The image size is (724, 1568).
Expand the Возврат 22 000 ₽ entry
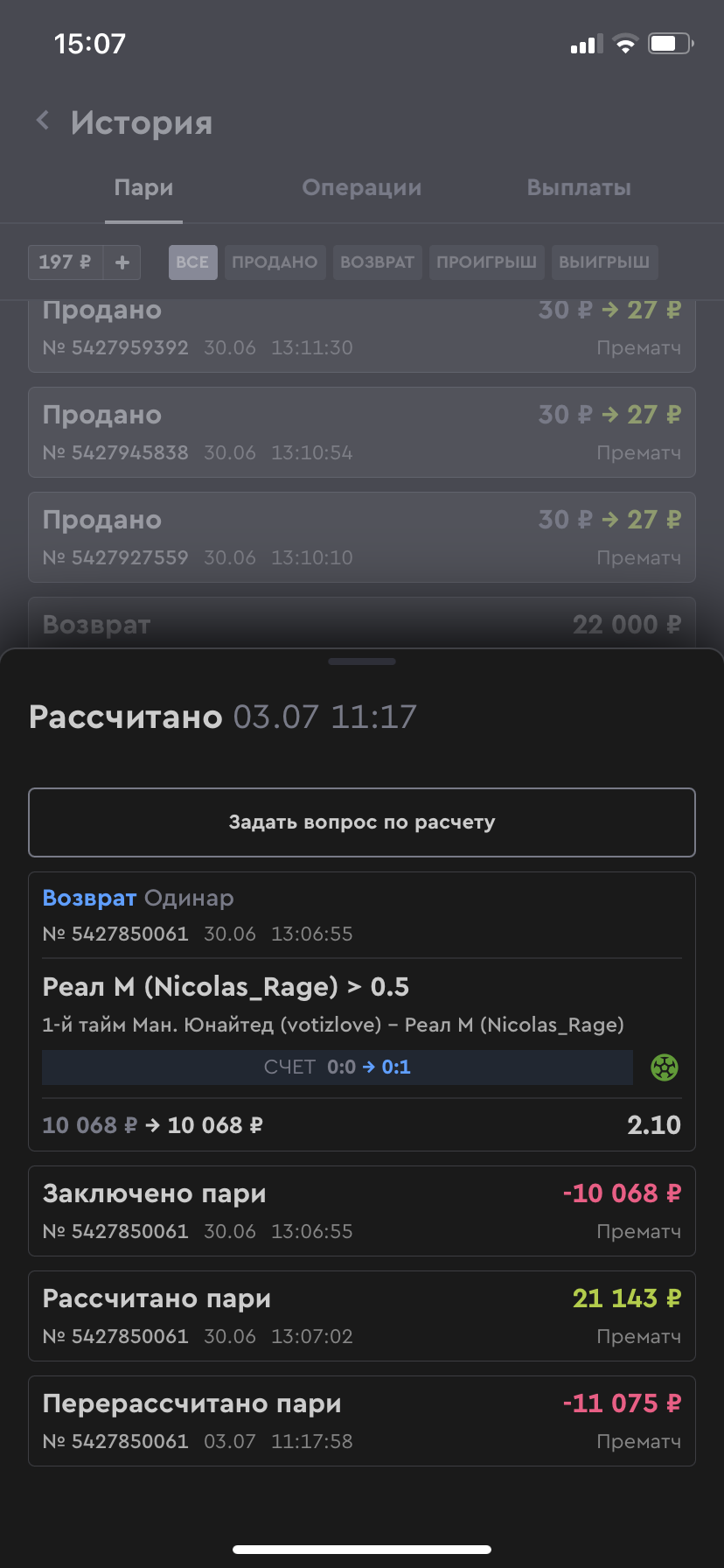[x=362, y=623]
